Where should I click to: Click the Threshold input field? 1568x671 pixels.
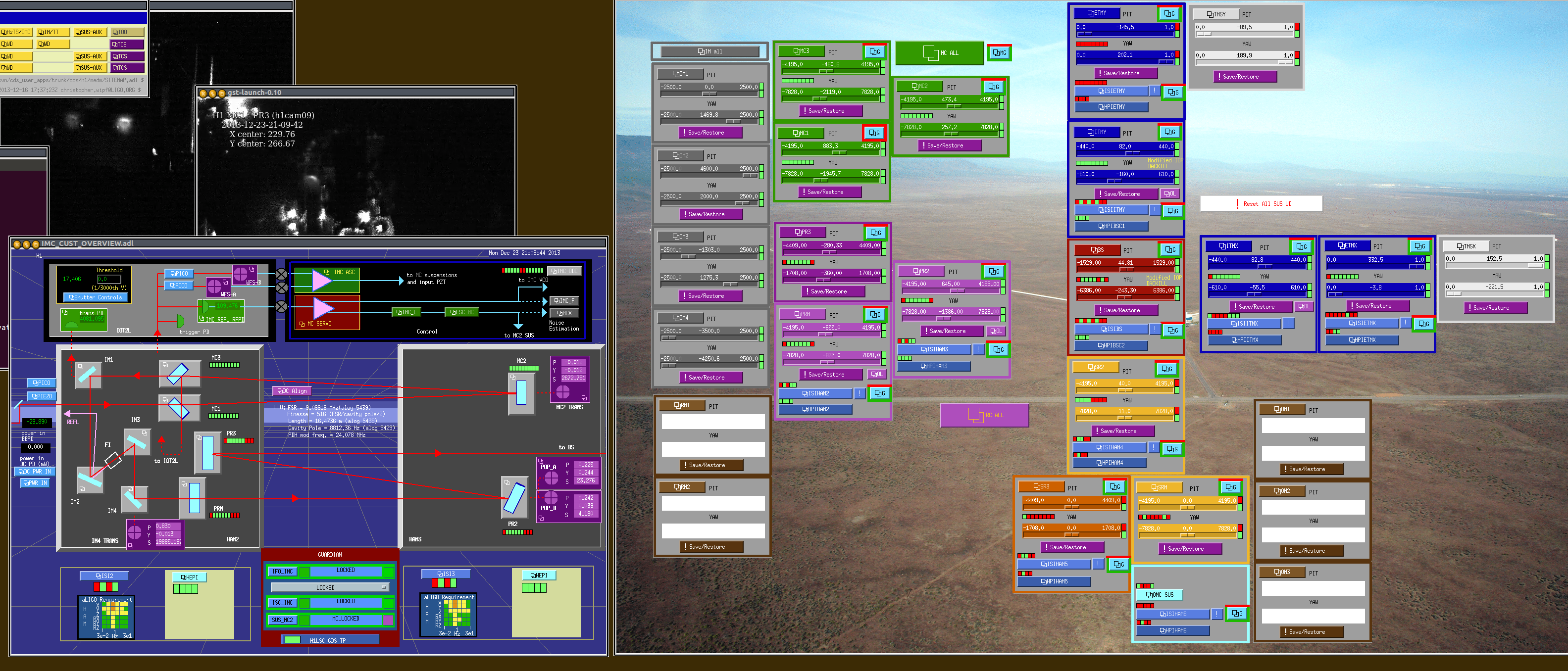[x=108, y=279]
